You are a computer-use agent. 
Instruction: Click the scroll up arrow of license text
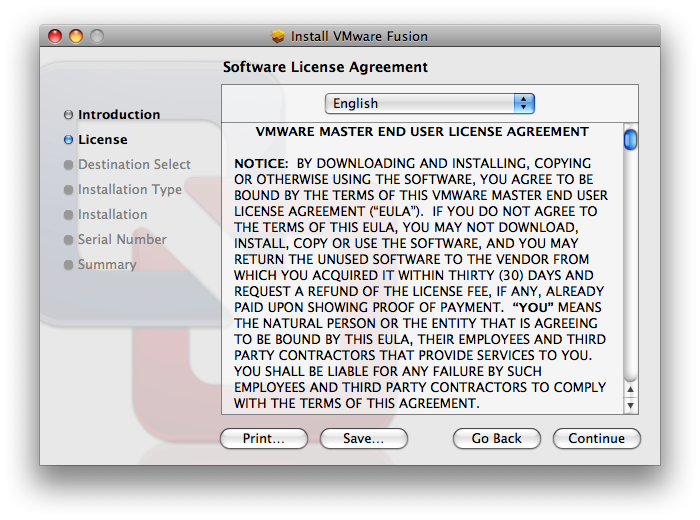coord(630,389)
